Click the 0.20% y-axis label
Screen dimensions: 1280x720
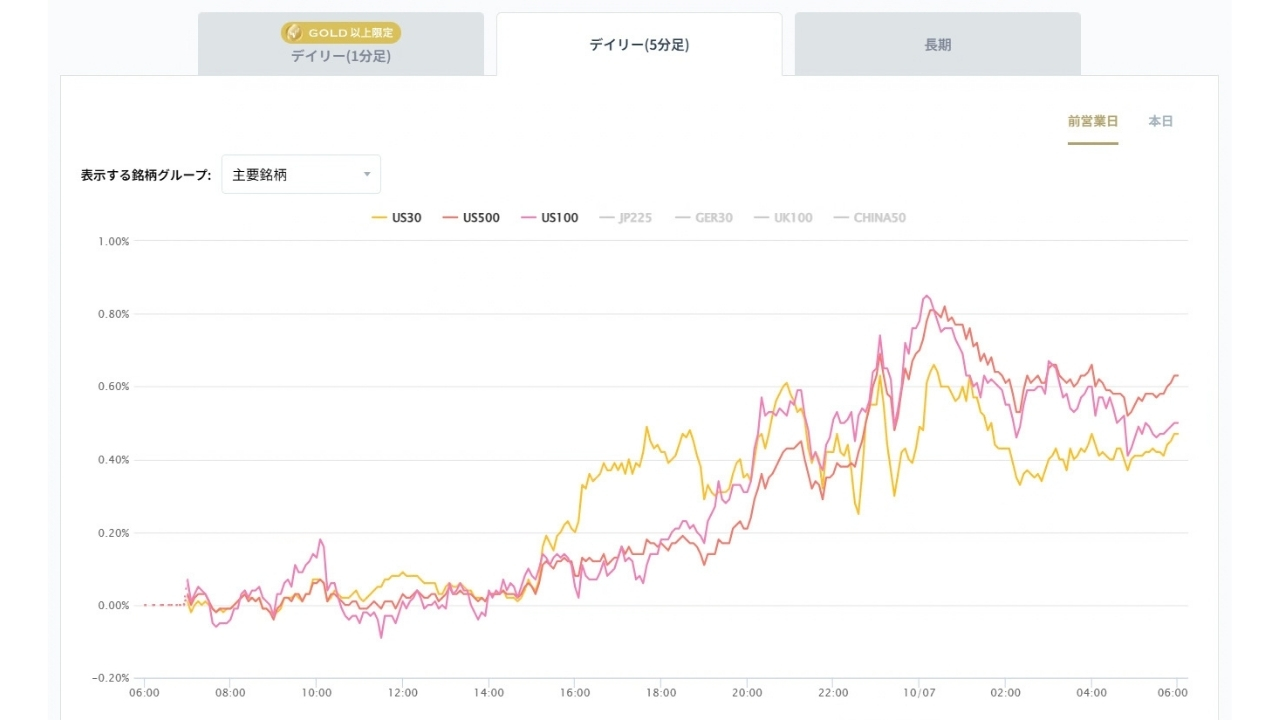click(x=113, y=533)
